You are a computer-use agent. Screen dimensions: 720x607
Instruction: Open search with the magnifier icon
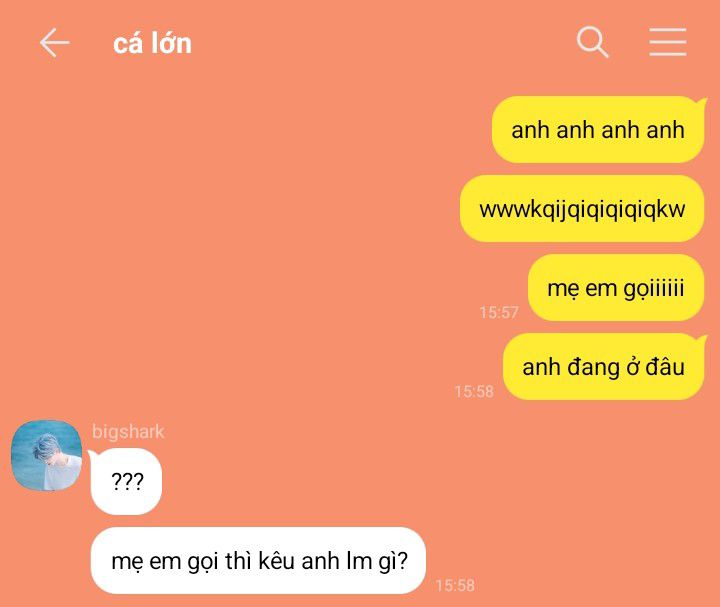(x=592, y=42)
